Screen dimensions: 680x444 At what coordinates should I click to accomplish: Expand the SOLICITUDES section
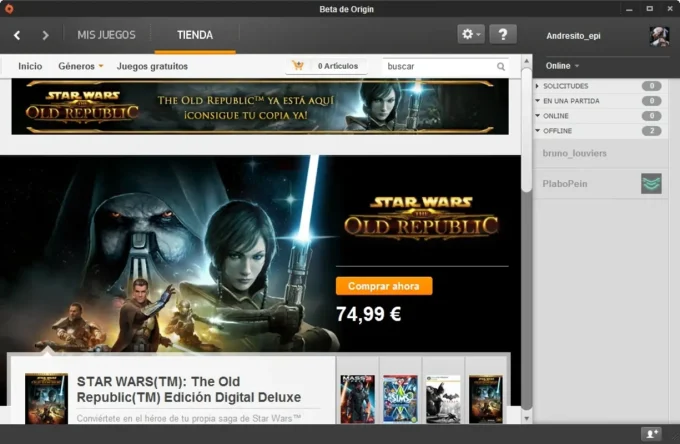click(x=565, y=86)
